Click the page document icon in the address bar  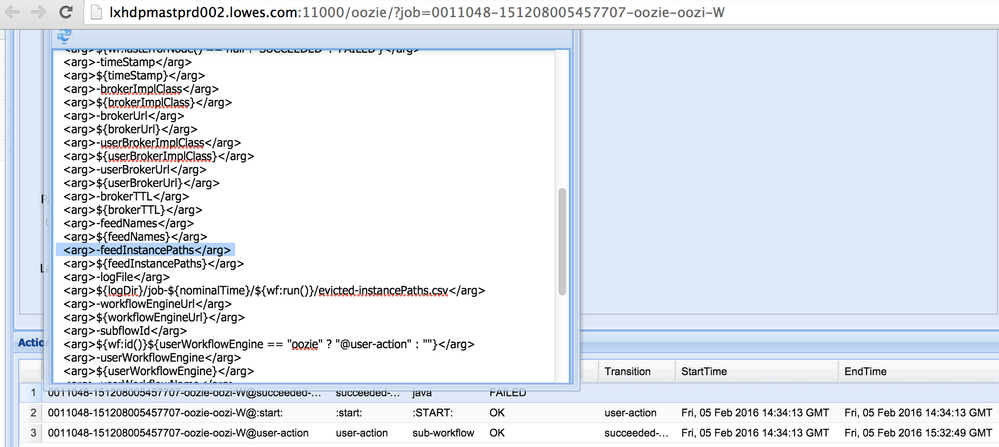pyautogui.click(x=96, y=12)
